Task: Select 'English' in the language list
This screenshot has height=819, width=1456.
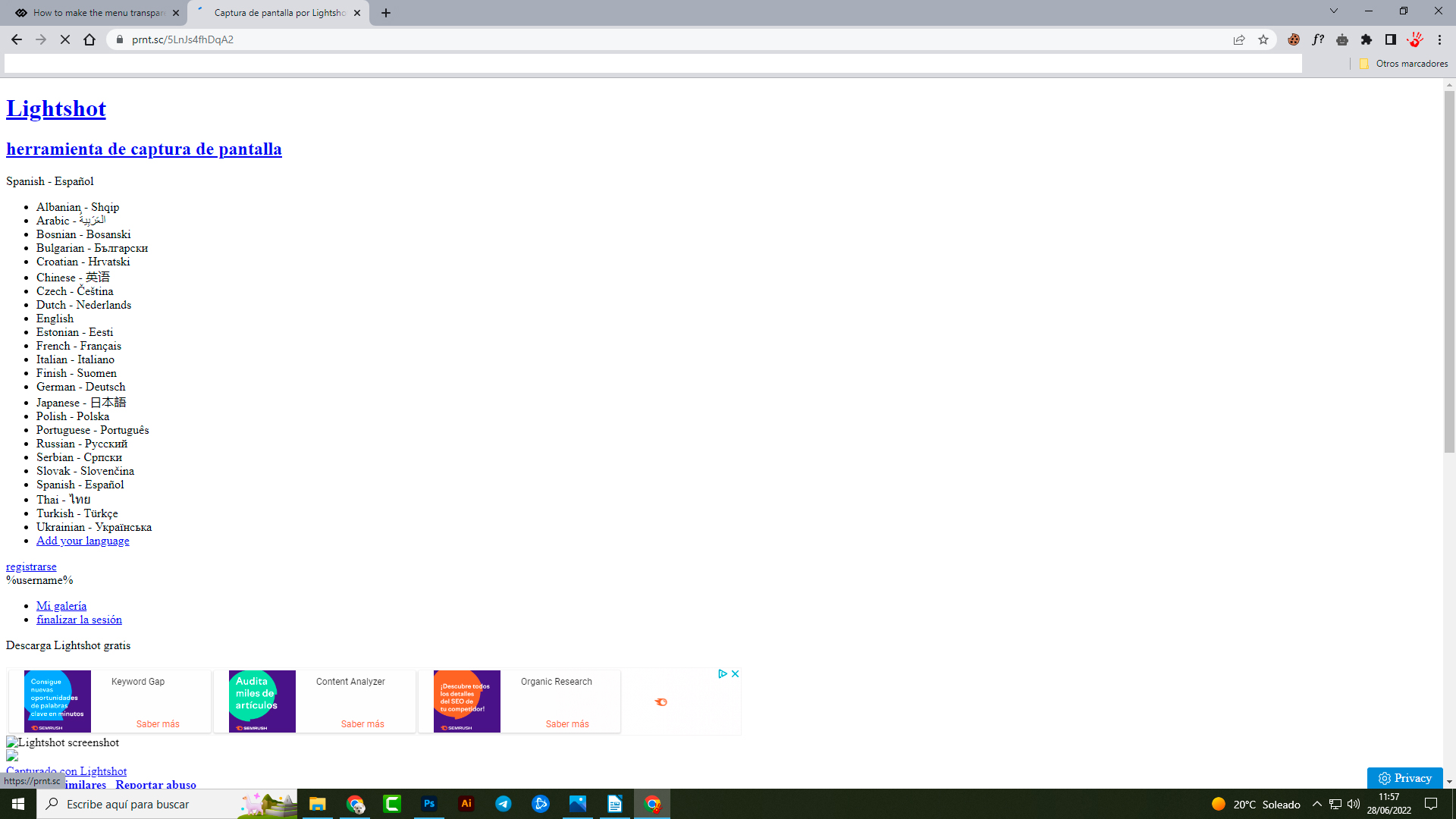Action: pos(55,318)
